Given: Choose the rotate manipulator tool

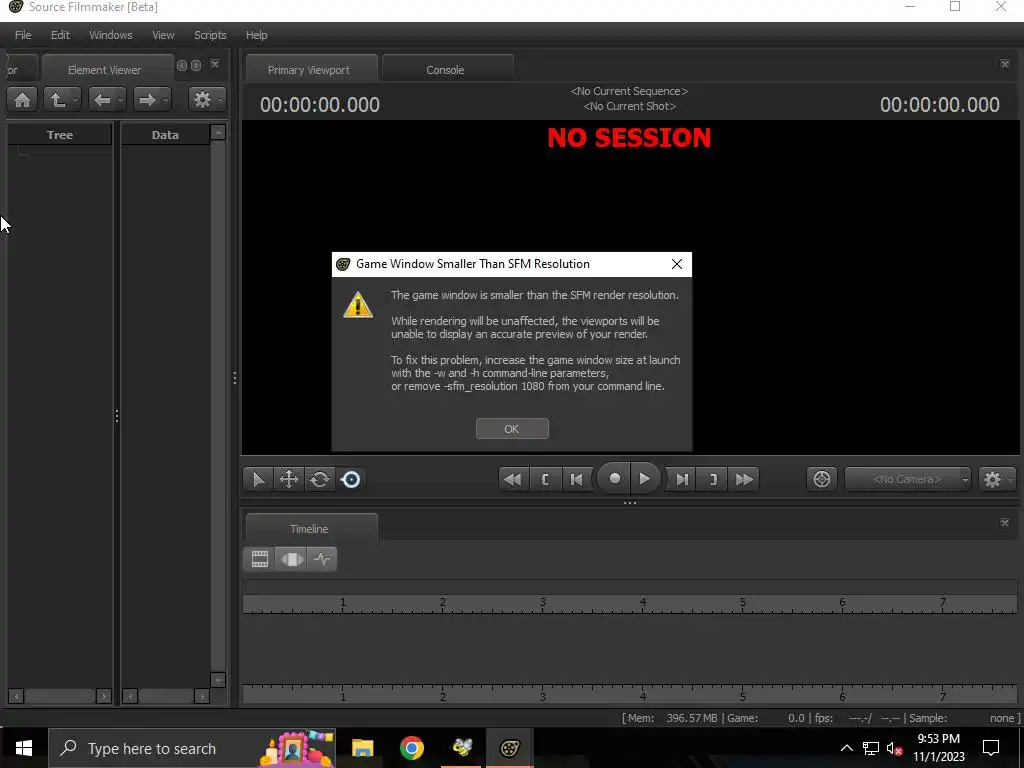Looking at the screenshot, I should click(319, 480).
